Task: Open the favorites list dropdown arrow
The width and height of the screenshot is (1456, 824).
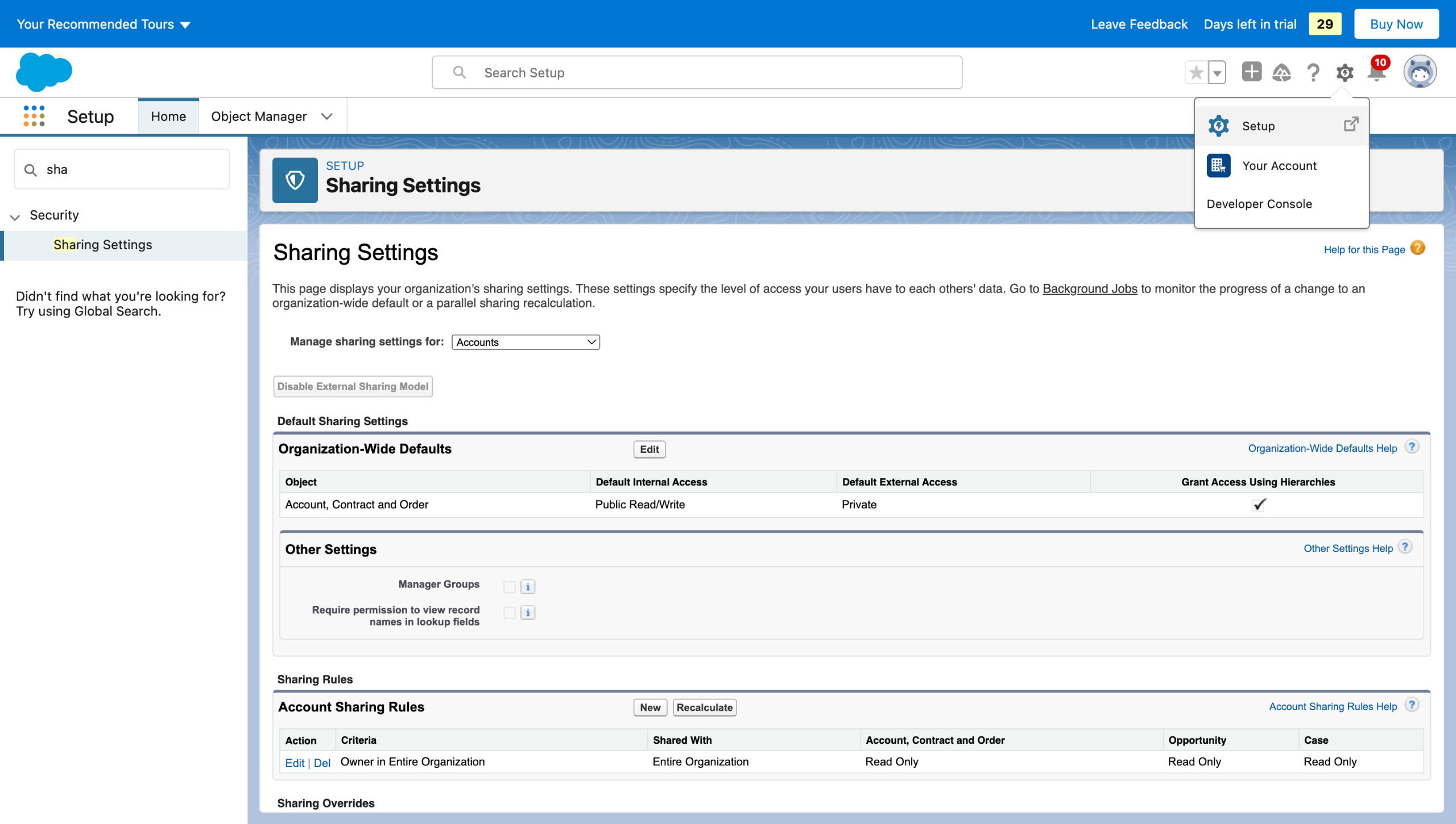Action: tap(1217, 73)
